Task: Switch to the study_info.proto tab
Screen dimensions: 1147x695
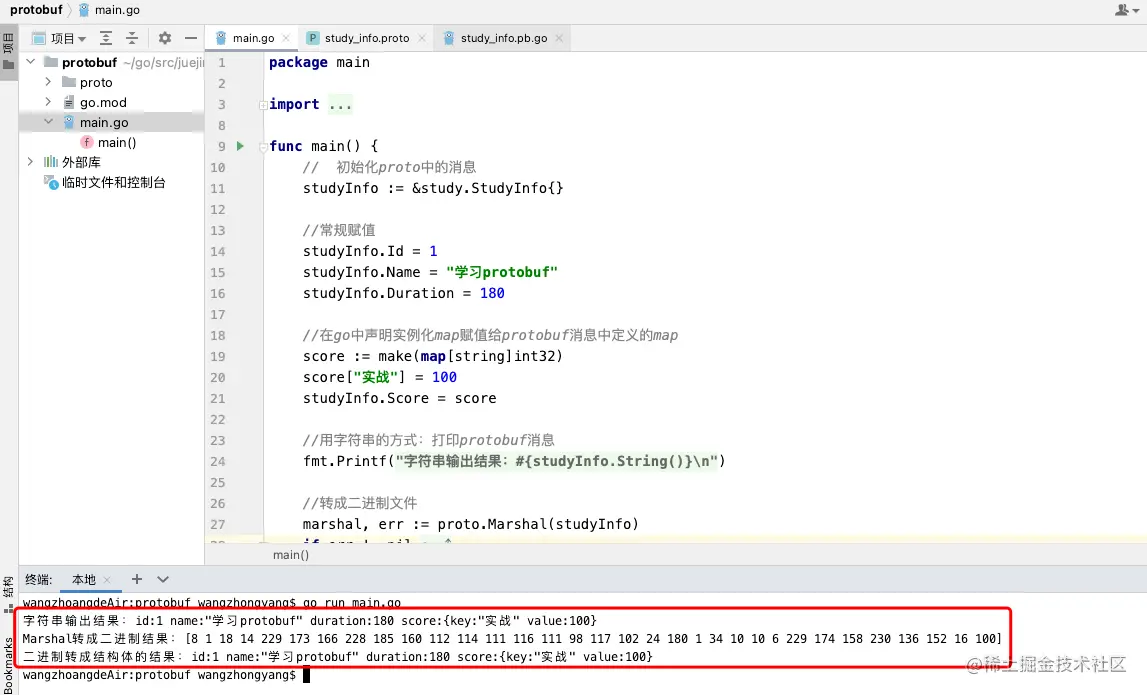Action: (366, 38)
